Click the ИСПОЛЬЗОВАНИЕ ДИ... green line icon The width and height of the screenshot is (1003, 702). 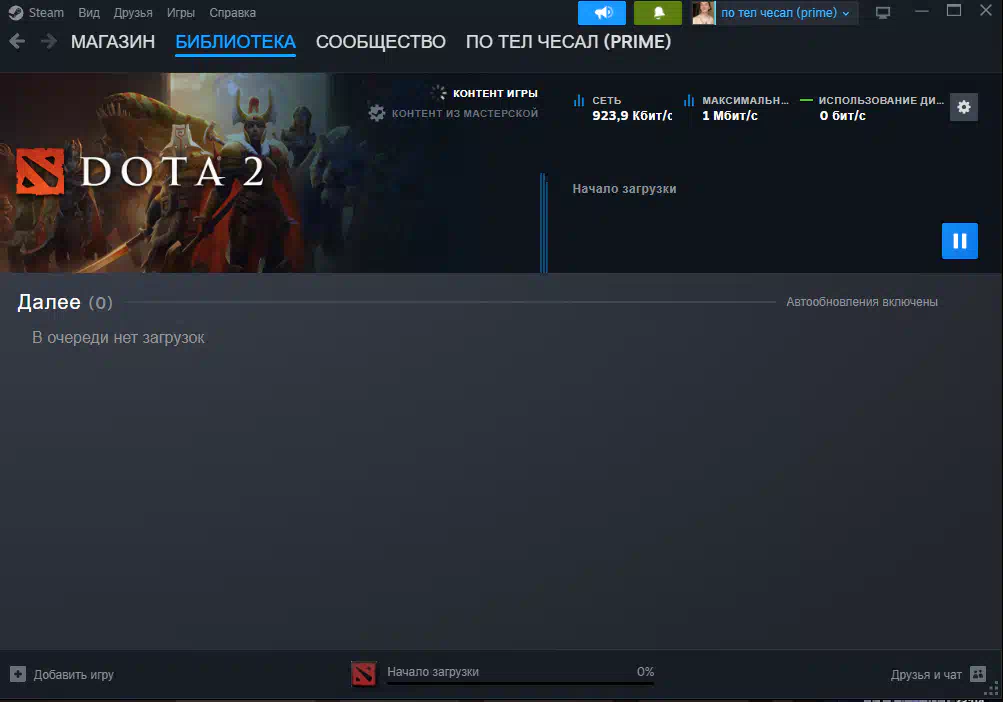[x=806, y=100]
